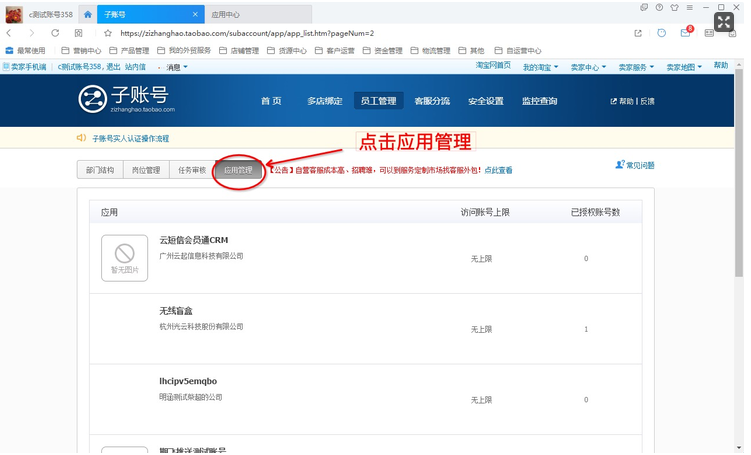Open the 产品管理 bookmark folder
Image resolution: width=751 pixels, height=455 pixels.
point(129,50)
